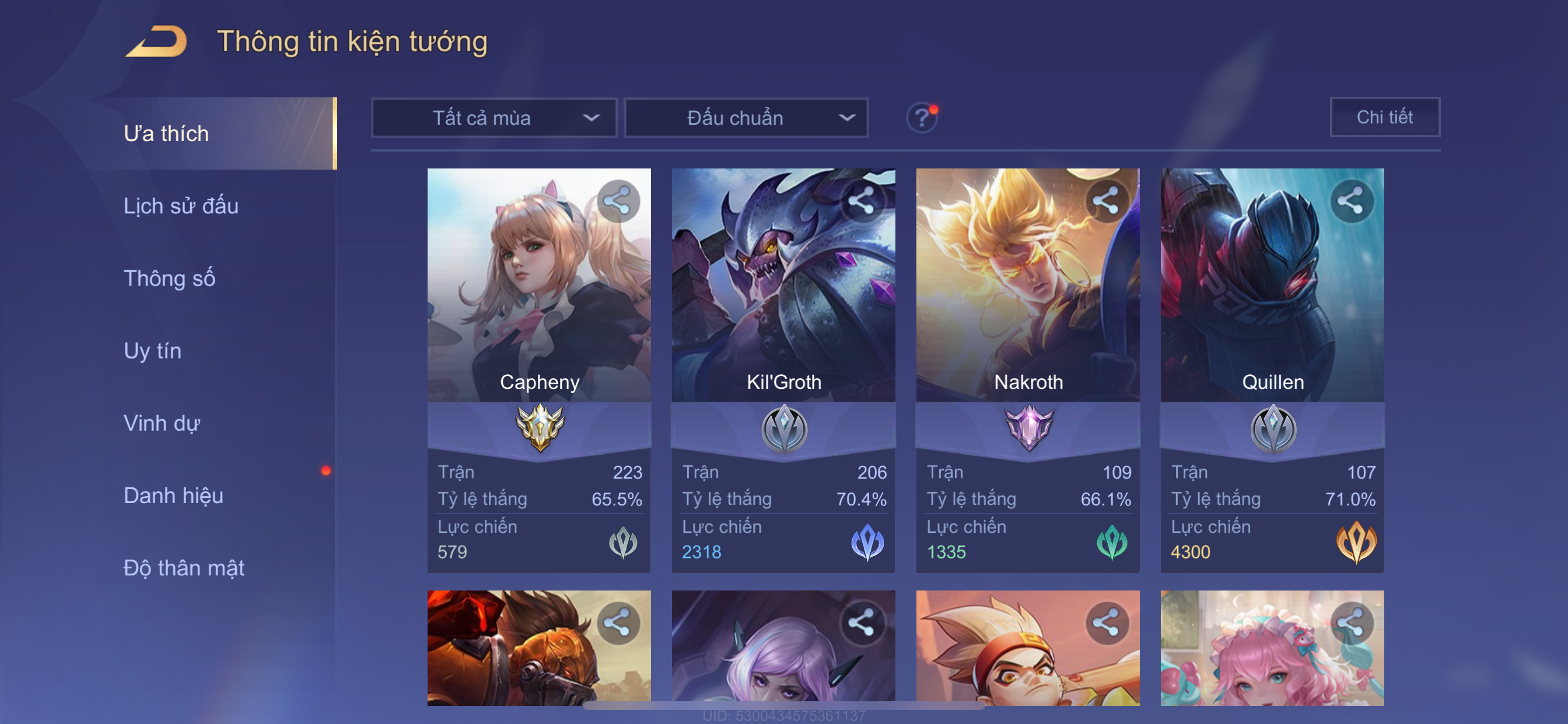Open the Vinh dự section
Viewport: 1568px width, 724px height.
pyautogui.click(x=162, y=423)
